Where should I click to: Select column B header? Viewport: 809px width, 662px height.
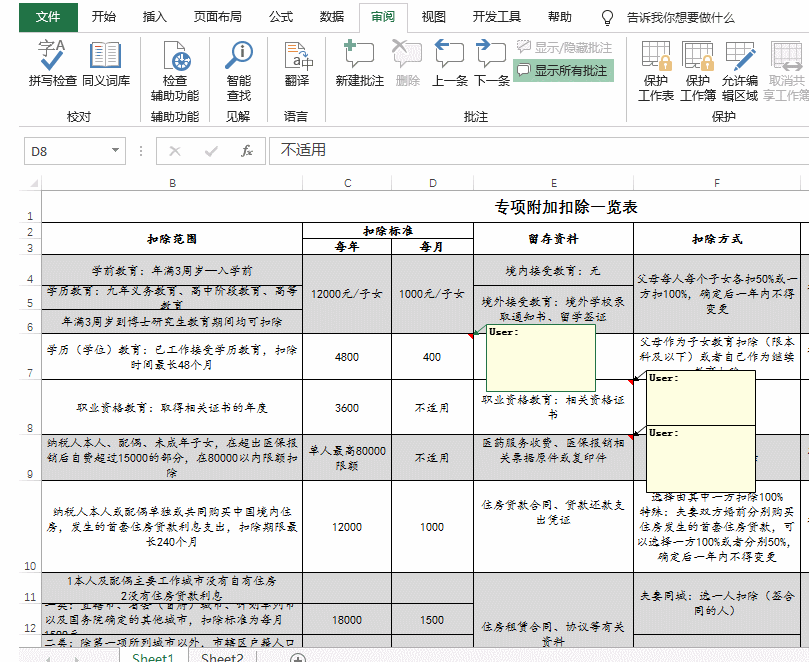tap(172, 183)
